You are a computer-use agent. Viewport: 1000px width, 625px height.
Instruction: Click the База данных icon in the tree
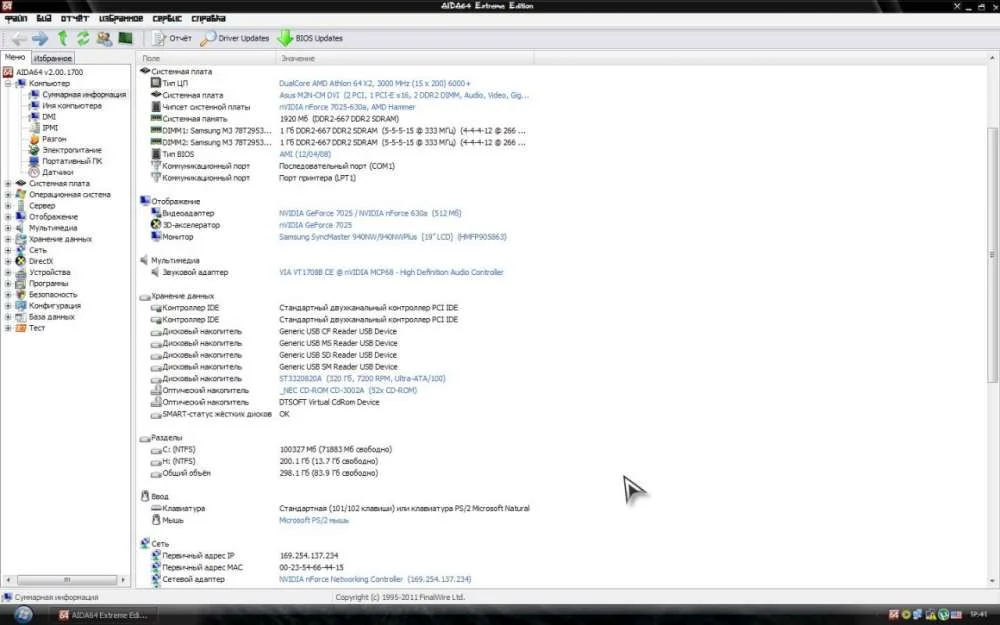[x=20, y=317]
